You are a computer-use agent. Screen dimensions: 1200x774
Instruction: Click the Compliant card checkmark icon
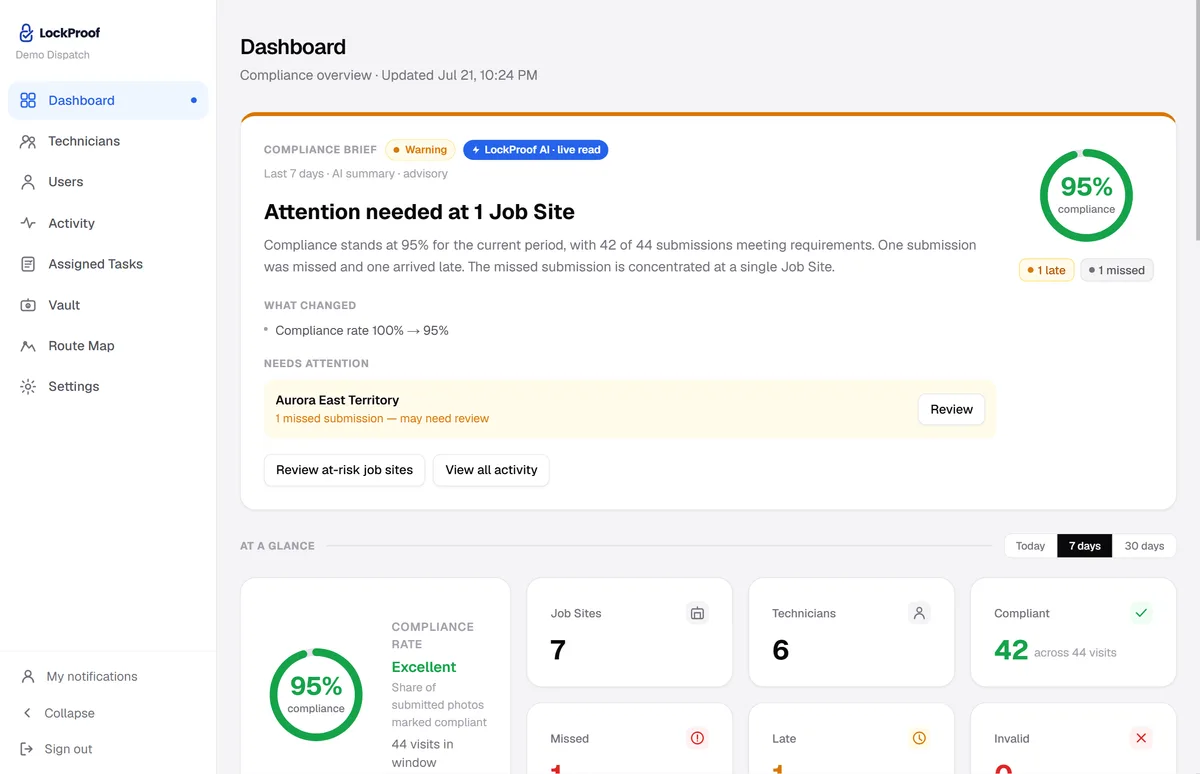tap(1141, 613)
